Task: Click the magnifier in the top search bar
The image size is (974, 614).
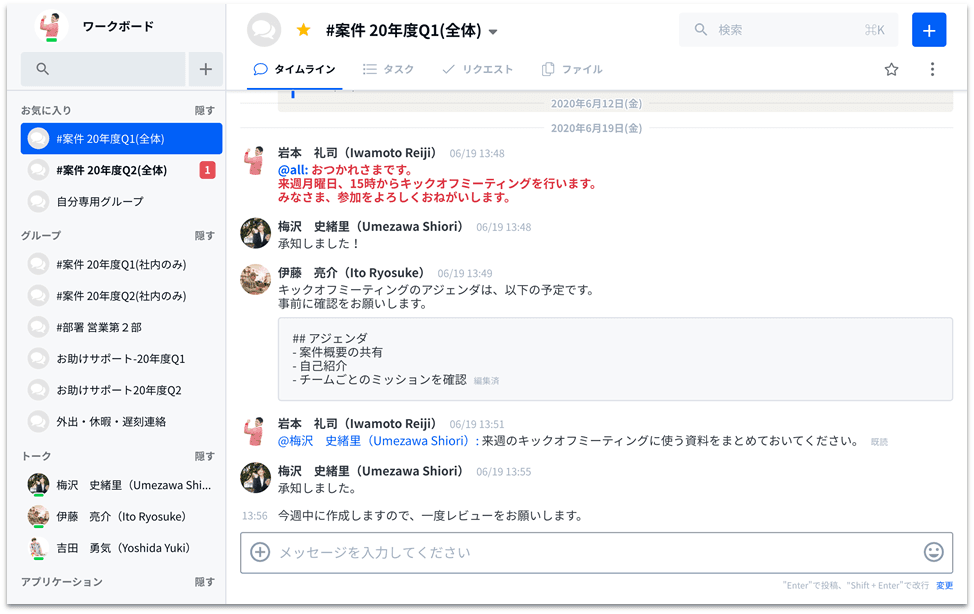Action: [x=700, y=29]
